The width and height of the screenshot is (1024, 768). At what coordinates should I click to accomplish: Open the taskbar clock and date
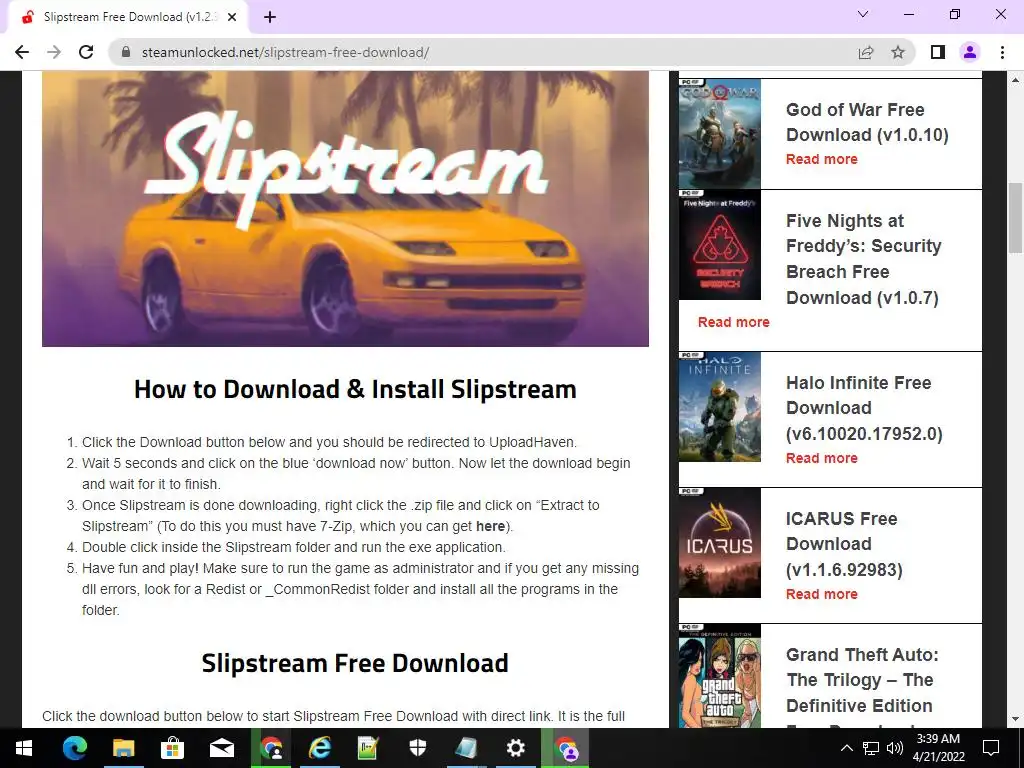tap(938, 748)
